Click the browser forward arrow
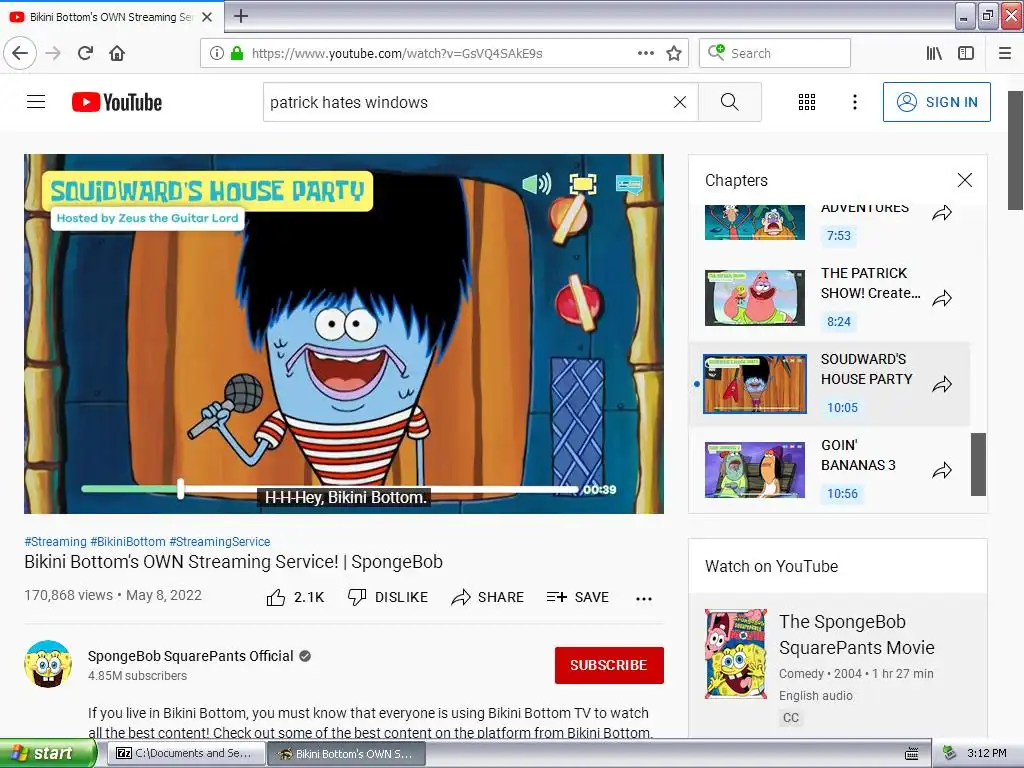 pyautogui.click(x=54, y=53)
